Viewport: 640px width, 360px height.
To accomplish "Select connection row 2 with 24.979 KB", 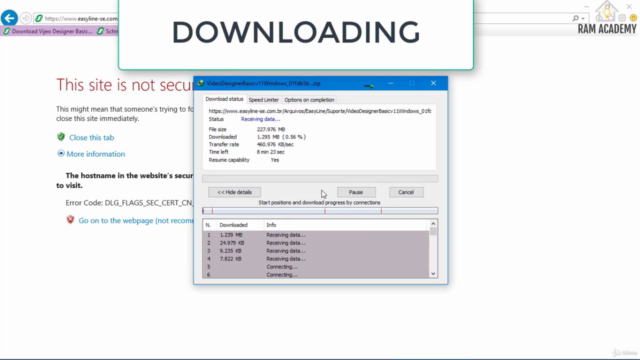I will pos(316,243).
